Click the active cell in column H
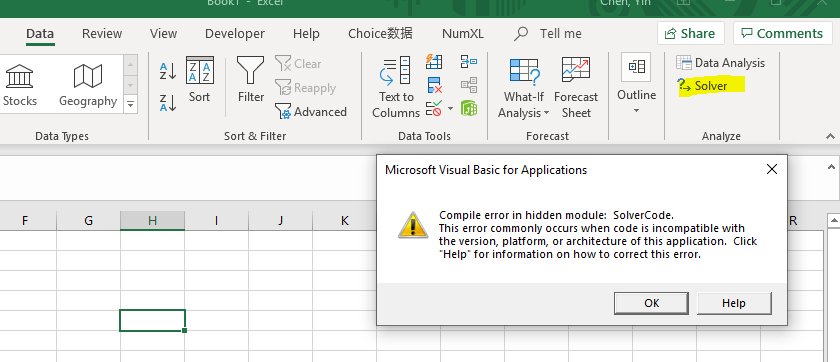 coord(152,320)
